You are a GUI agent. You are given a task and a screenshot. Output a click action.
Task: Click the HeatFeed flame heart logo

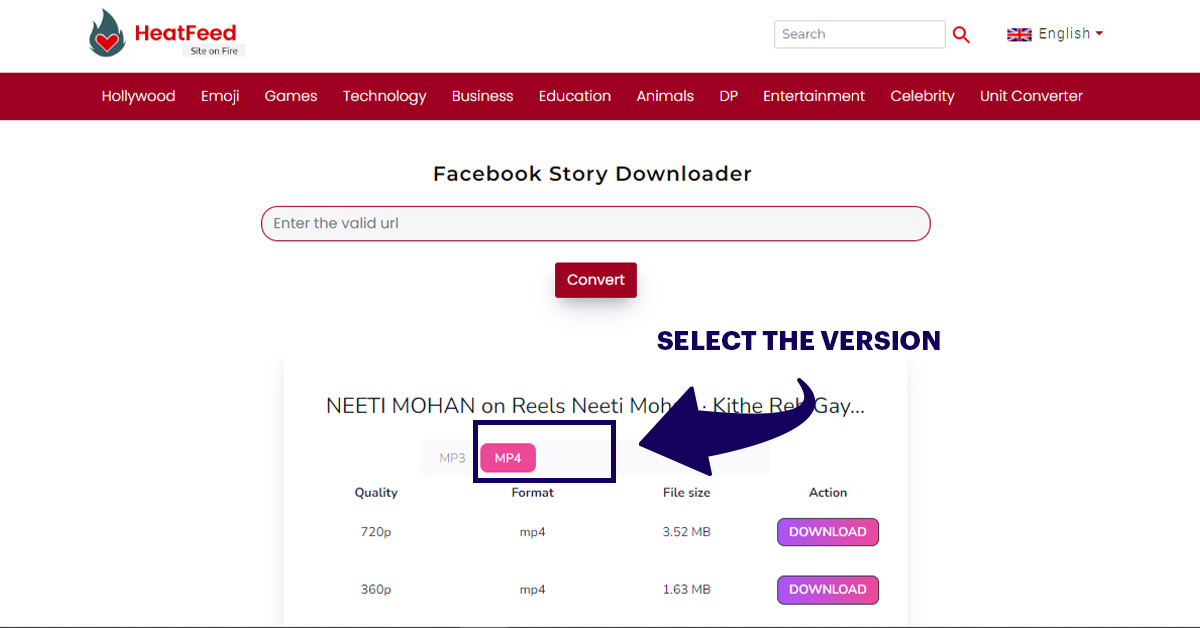107,34
